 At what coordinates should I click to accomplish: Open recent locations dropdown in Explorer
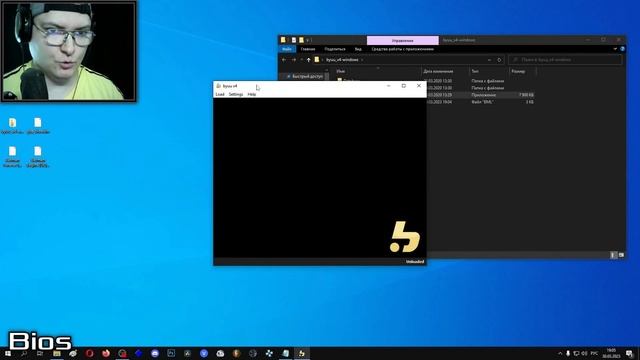coord(301,60)
